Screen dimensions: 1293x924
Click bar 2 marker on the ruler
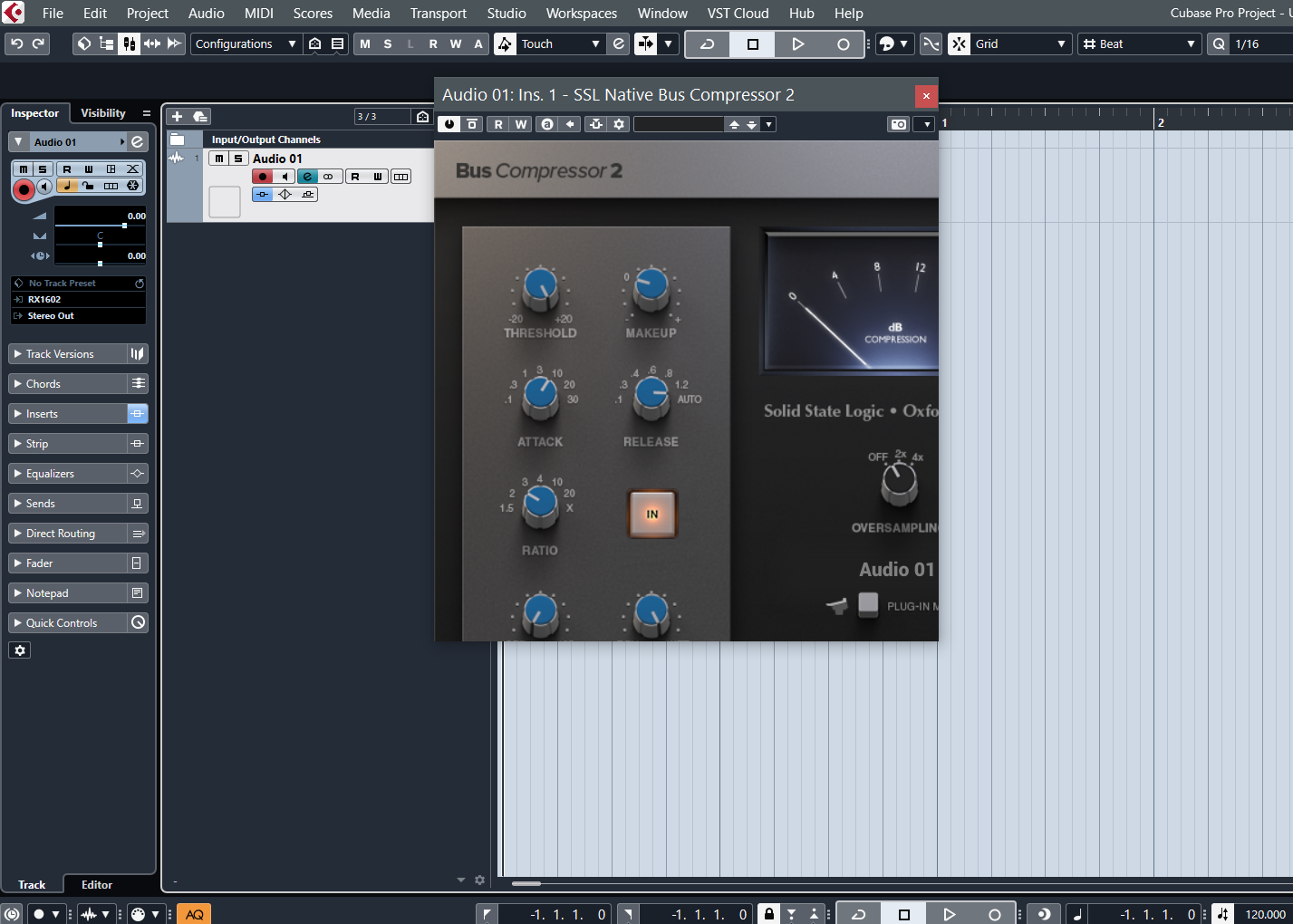point(1161,122)
